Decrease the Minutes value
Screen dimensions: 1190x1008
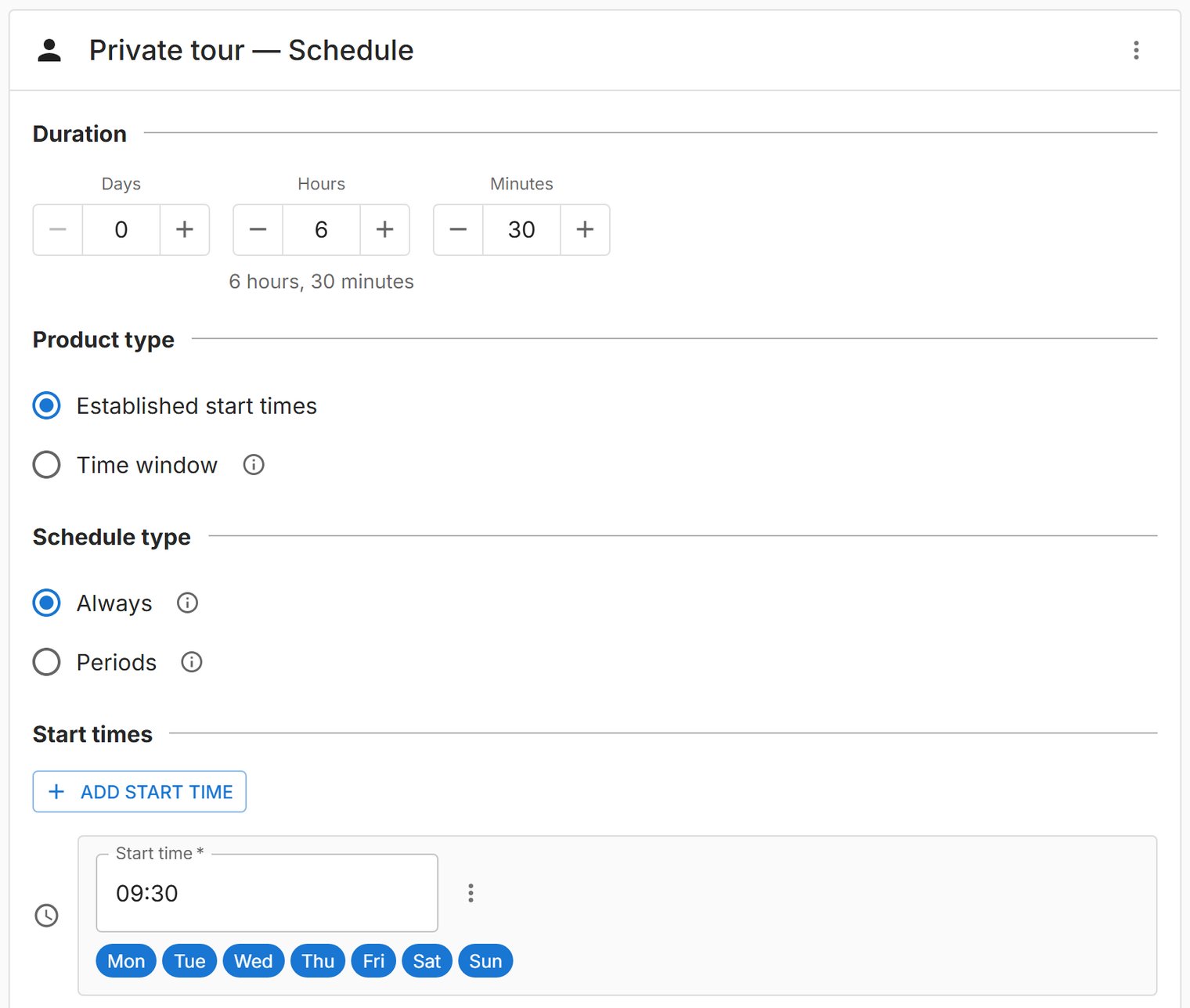459,230
